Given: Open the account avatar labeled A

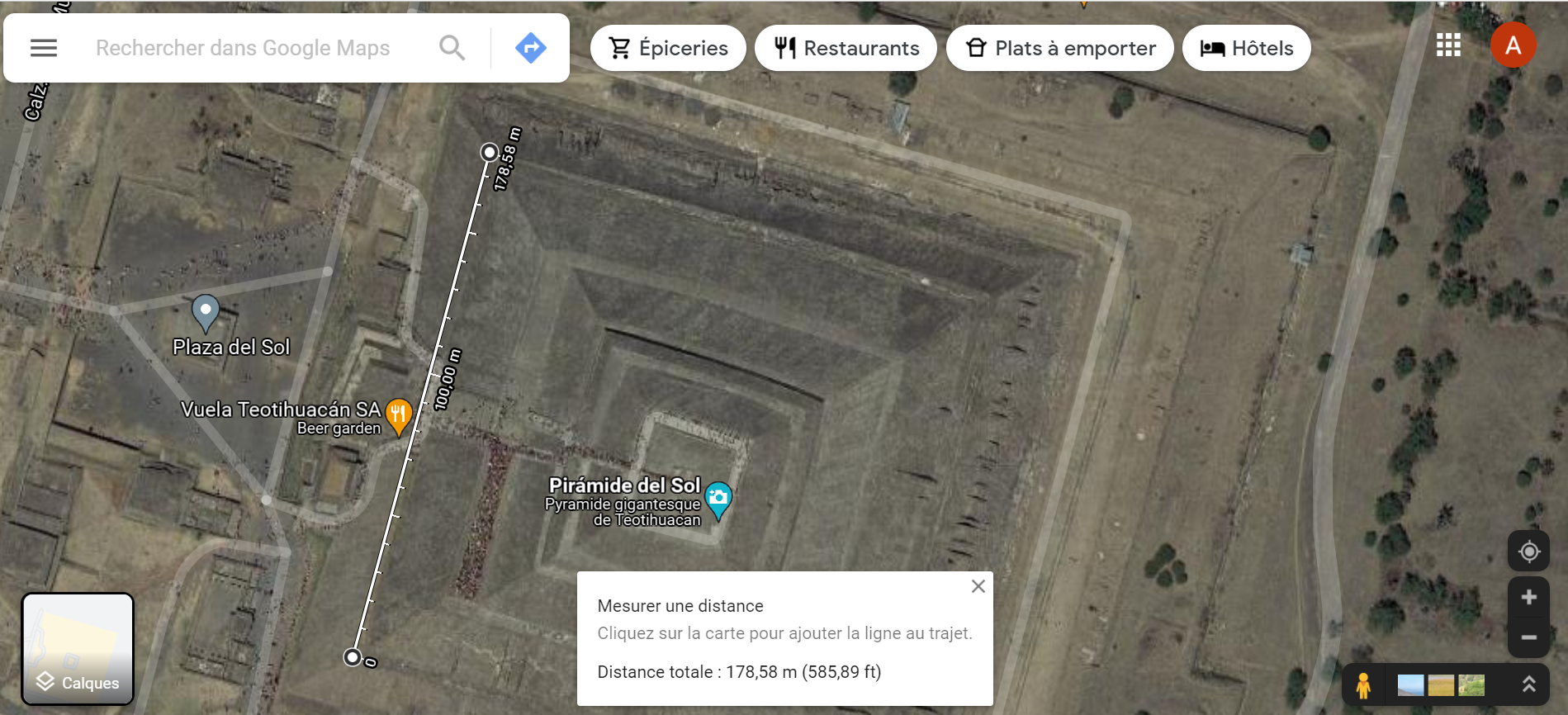Looking at the screenshot, I should pos(1513,45).
